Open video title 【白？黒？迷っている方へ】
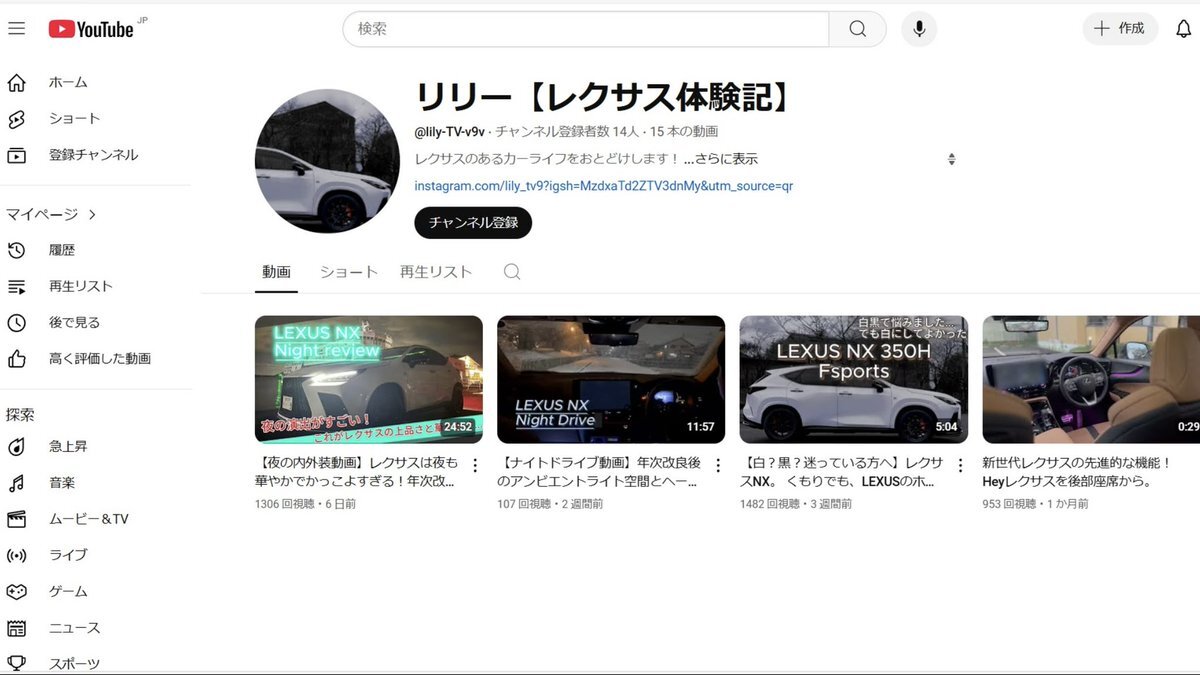1200x675 pixels. tap(841, 473)
